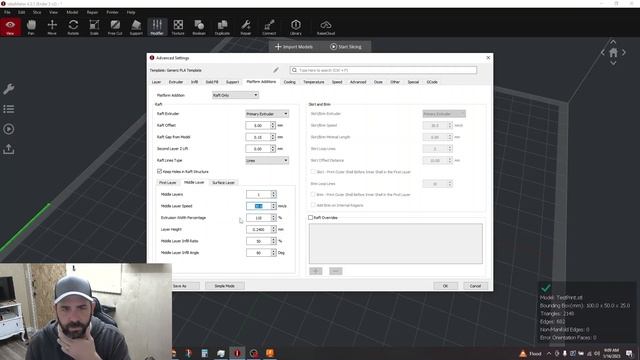The width and height of the screenshot is (640, 360).
Task: Click the settings search field
Action: pyautogui.click(x=383, y=70)
